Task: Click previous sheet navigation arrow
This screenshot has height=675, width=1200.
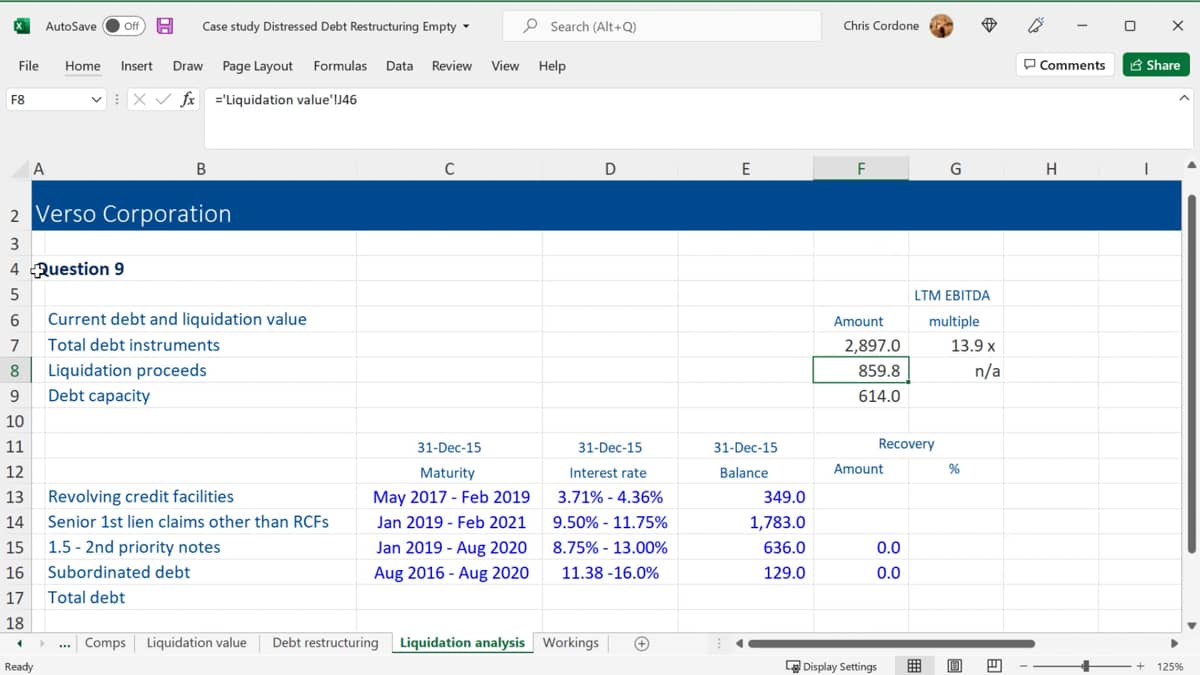Action: 19,644
